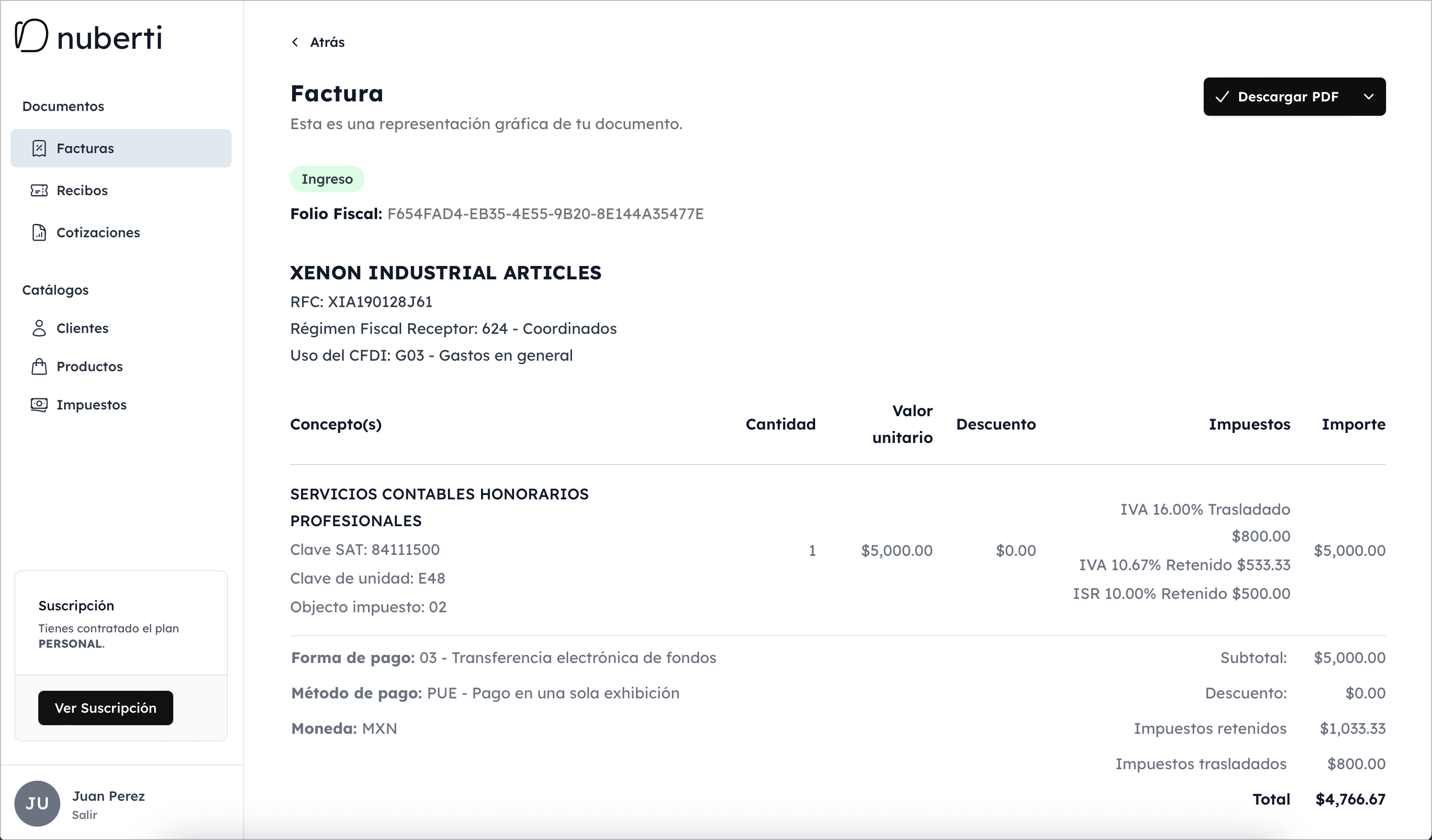Viewport: 1432px width, 840px height.
Task: Click the Facturas receipt icon
Action: point(39,148)
